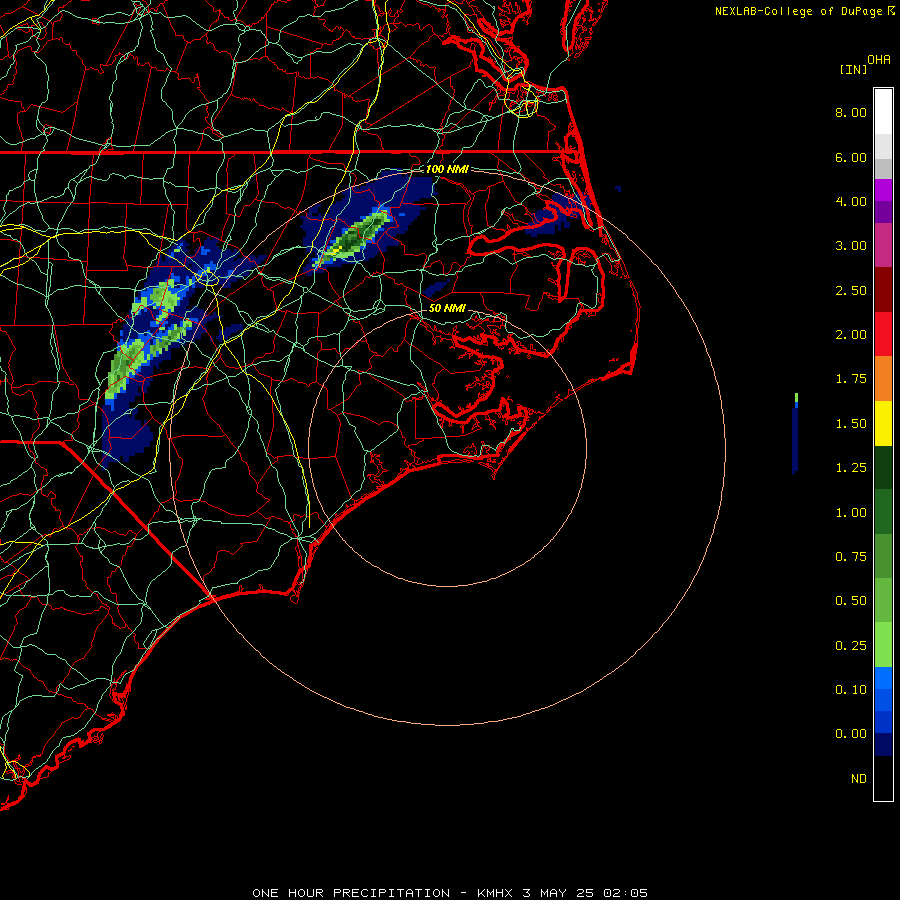900x900 pixels.
Task: Select the 0.50 legend value
Action: tap(851, 601)
